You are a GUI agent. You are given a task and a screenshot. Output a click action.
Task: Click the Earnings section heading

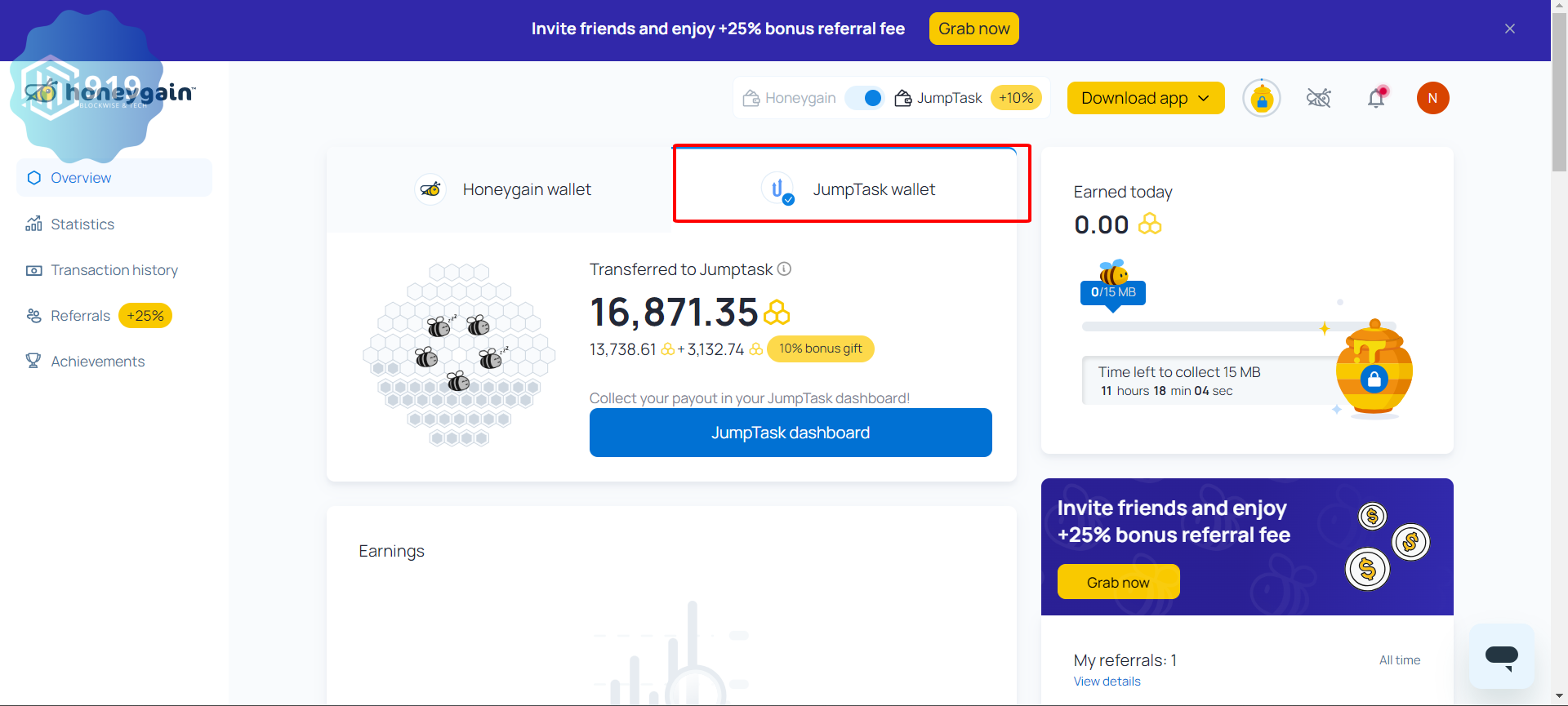(x=391, y=551)
